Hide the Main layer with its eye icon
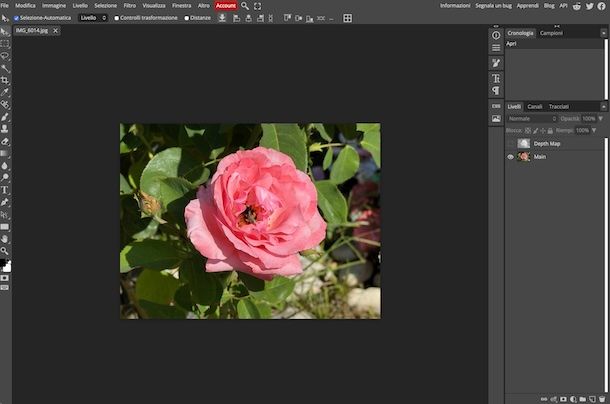The height and width of the screenshot is (404, 610). coord(510,157)
